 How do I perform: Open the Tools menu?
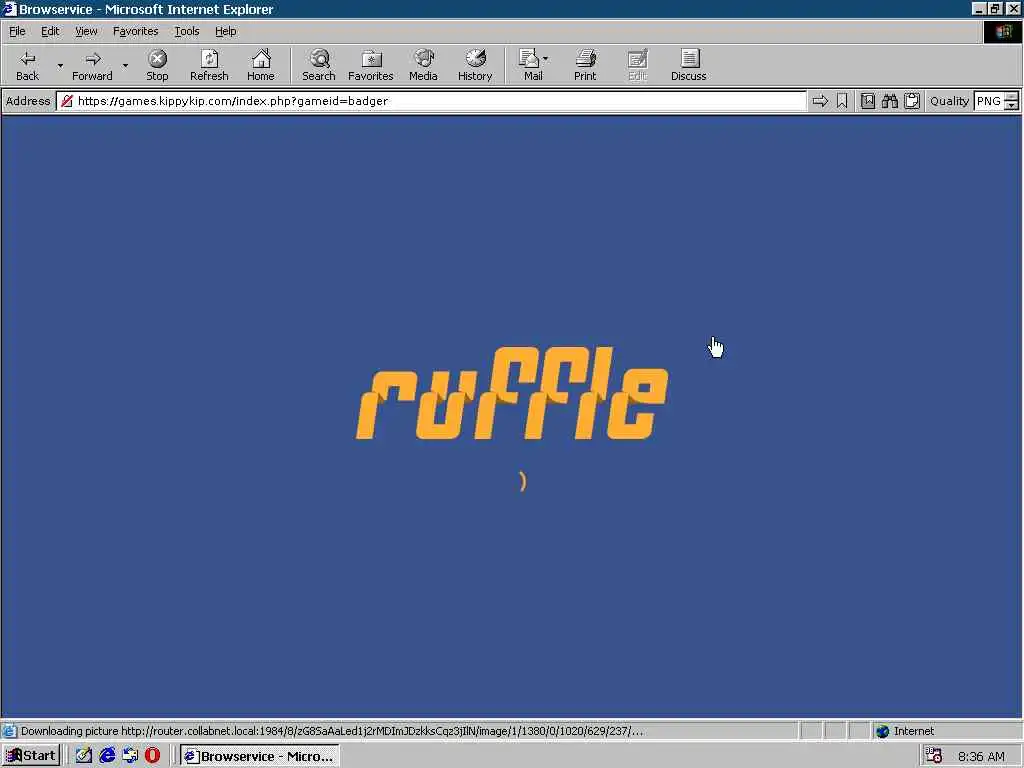click(x=186, y=31)
